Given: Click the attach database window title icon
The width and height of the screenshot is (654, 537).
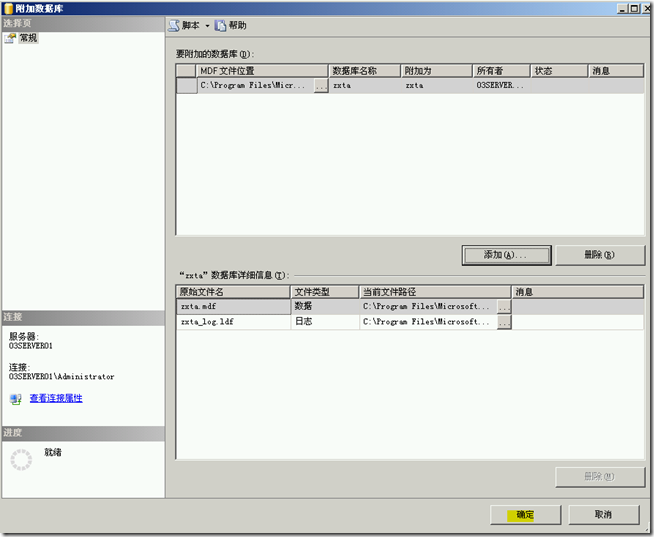Looking at the screenshot, I should [8, 8].
